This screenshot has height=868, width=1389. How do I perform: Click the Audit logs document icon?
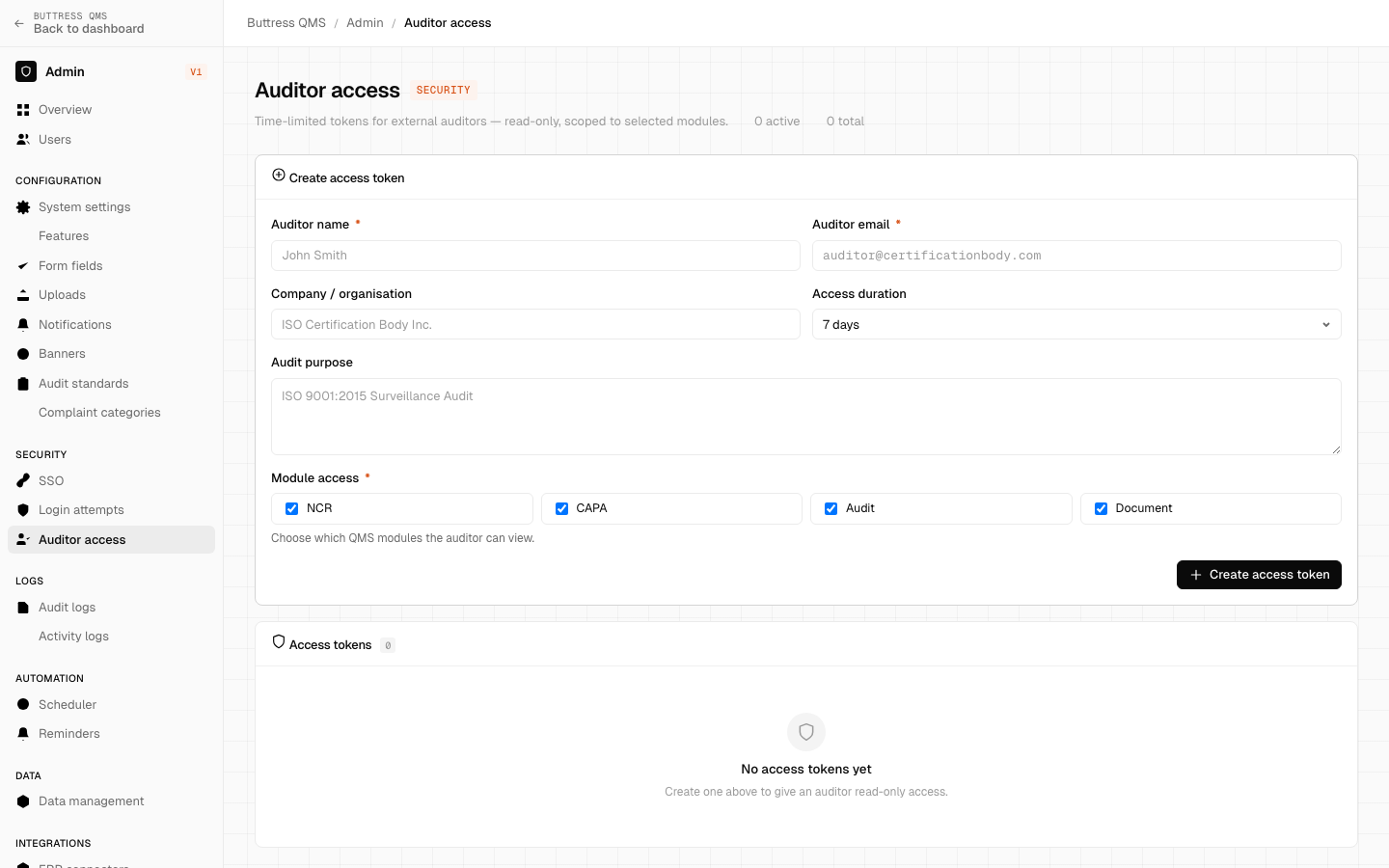click(x=23, y=608)
